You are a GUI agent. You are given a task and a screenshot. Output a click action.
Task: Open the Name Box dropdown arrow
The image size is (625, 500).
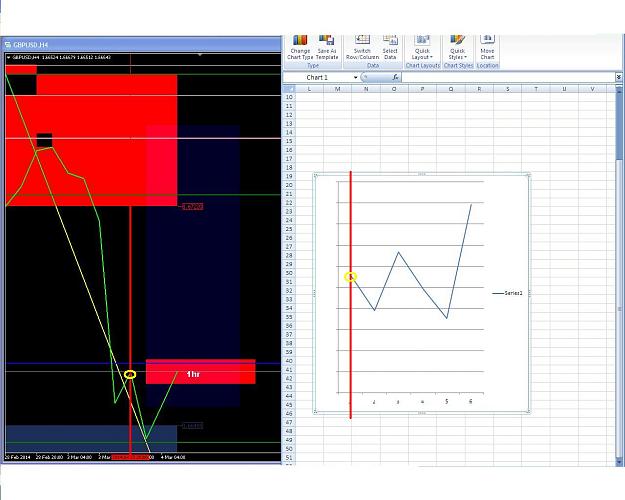tap(356, 77)
